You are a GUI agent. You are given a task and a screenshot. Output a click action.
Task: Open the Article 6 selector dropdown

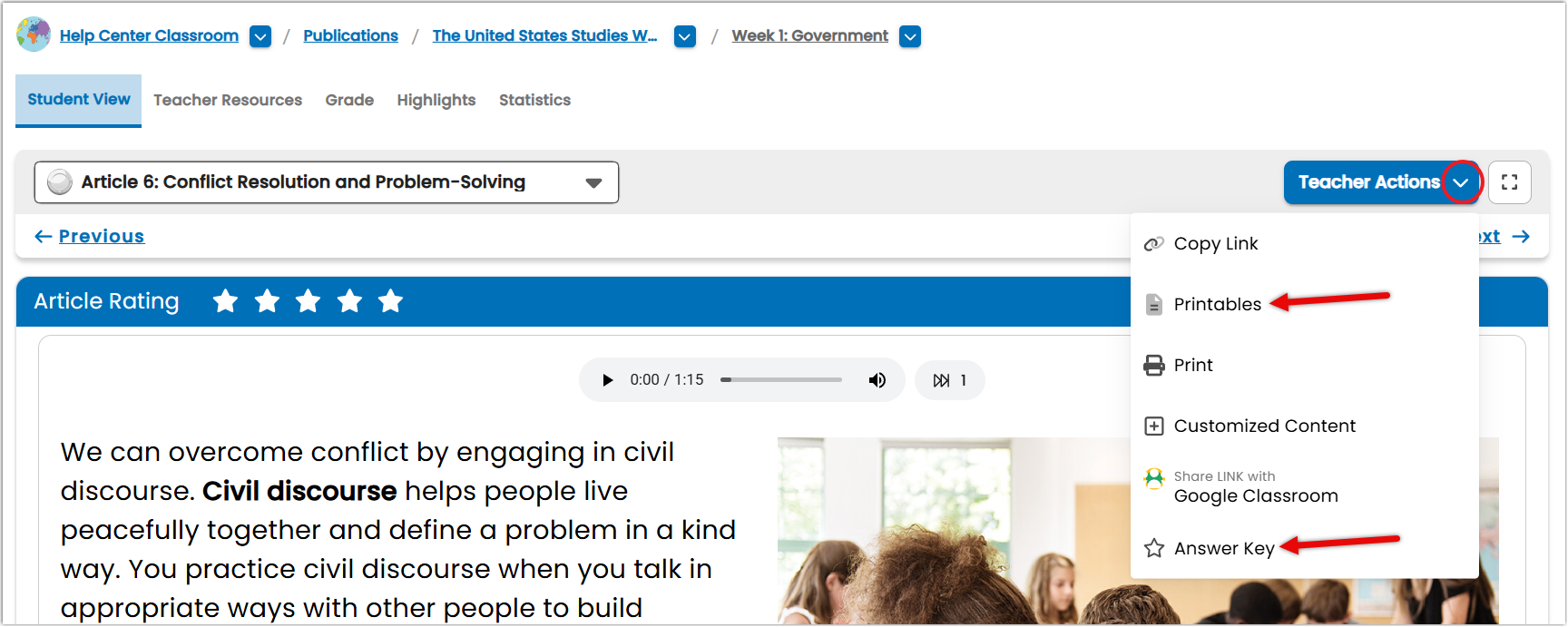pos(327,182)
